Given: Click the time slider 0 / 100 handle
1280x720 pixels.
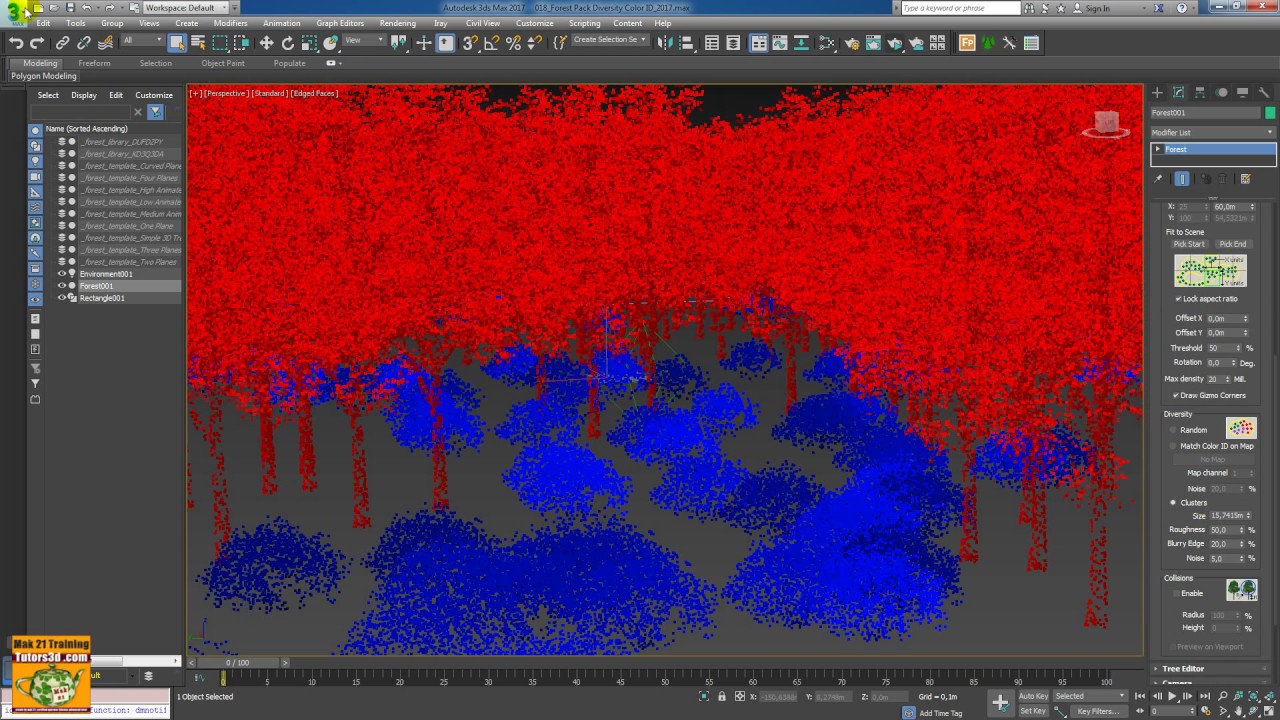Looking at the screenshot, I should point(237,662).
